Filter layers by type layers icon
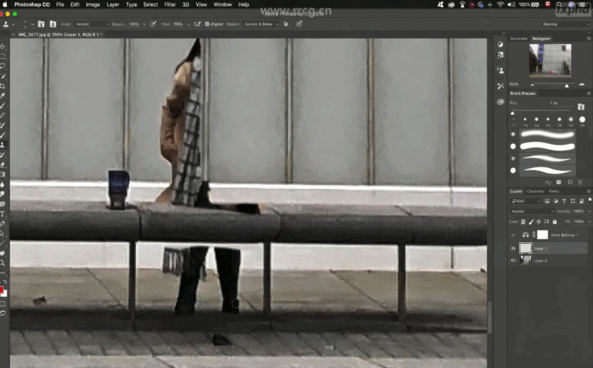 point(564,201)
